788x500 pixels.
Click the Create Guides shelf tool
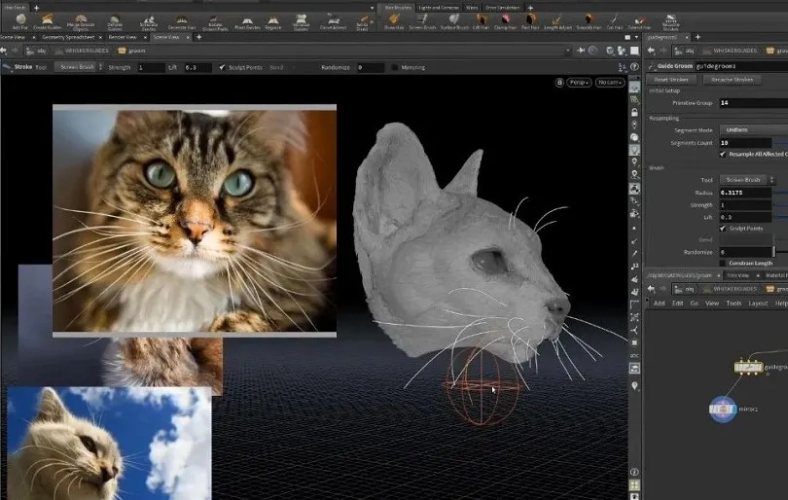coord(47,21)
